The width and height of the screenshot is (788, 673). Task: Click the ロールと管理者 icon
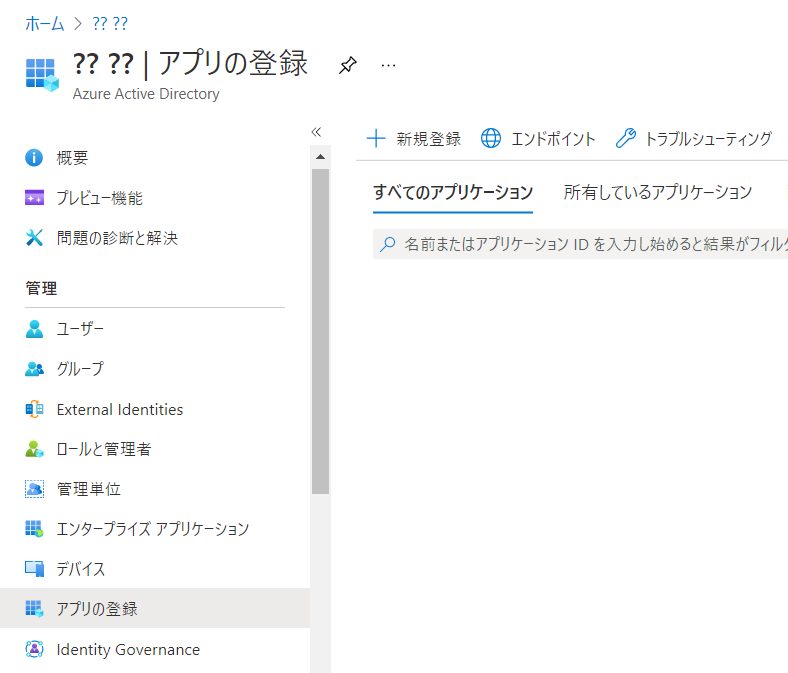click(x=34, y=449)
